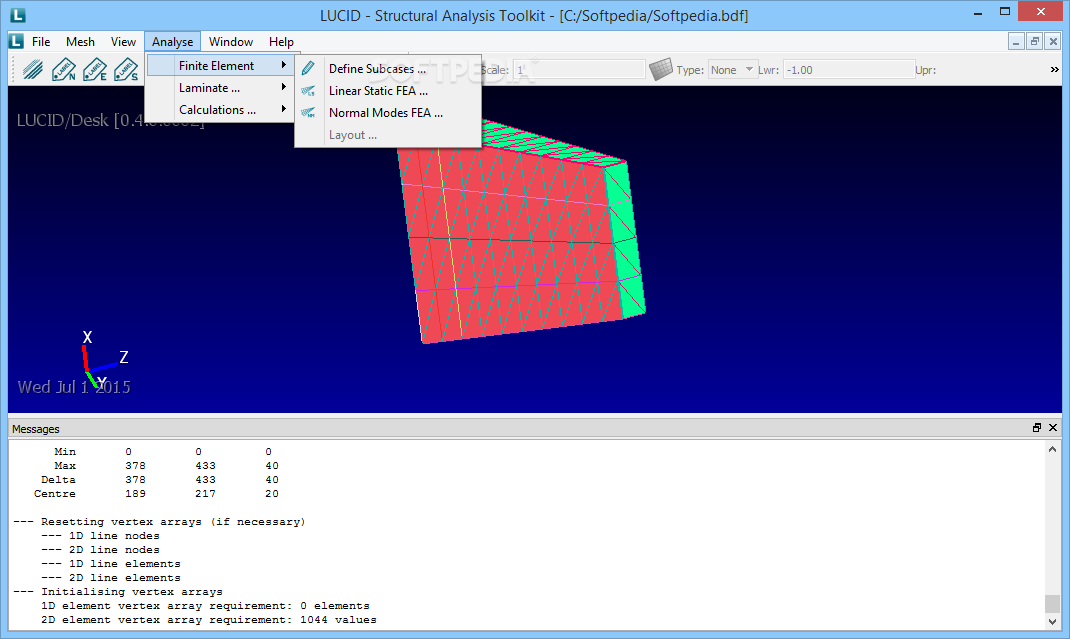Click the 'Type:' label in toolbar
1070x639 pixels.
(690, 70)
